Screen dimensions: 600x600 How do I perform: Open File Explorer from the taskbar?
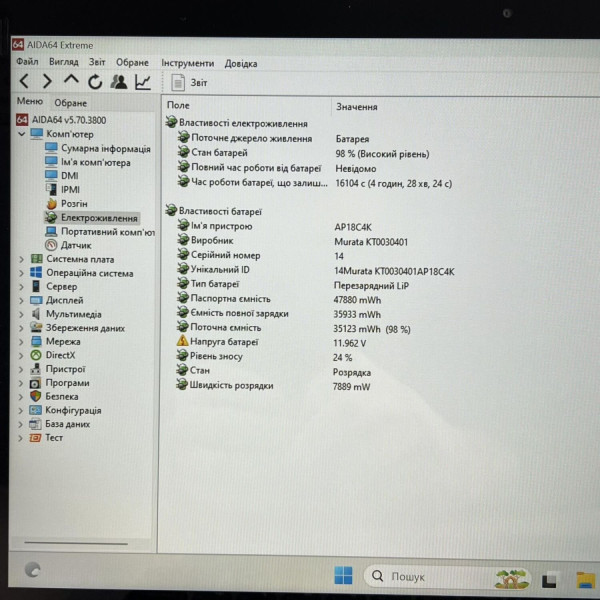586,580
